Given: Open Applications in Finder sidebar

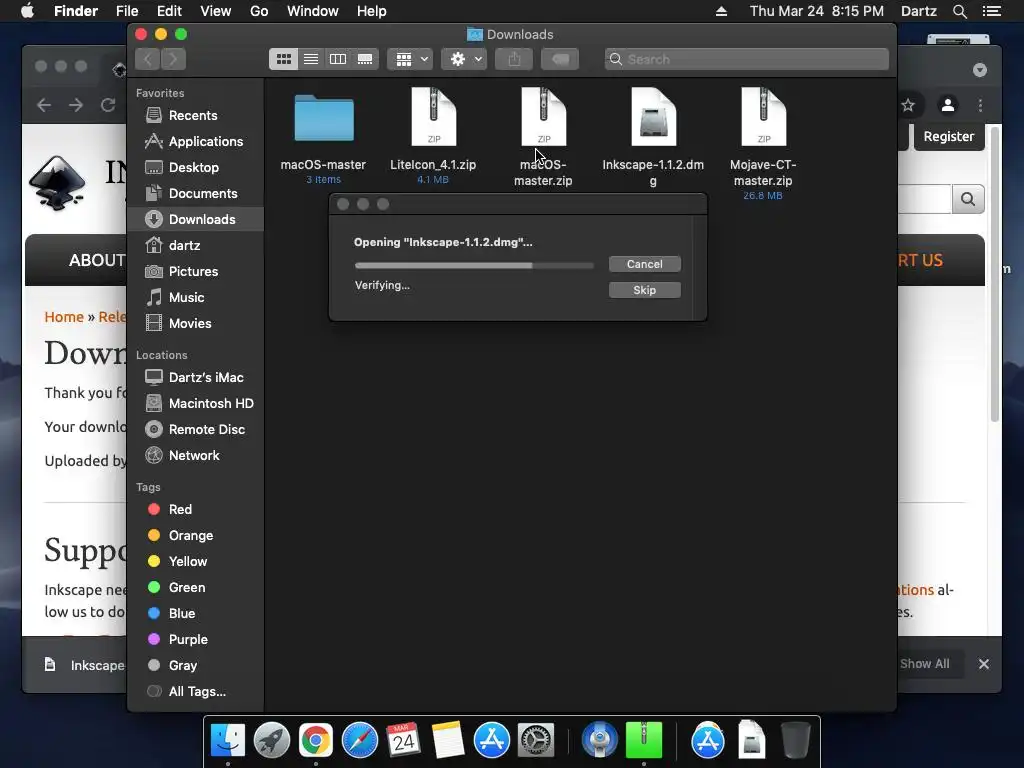Looking at the screenshot, I should [x=195, y=142].
